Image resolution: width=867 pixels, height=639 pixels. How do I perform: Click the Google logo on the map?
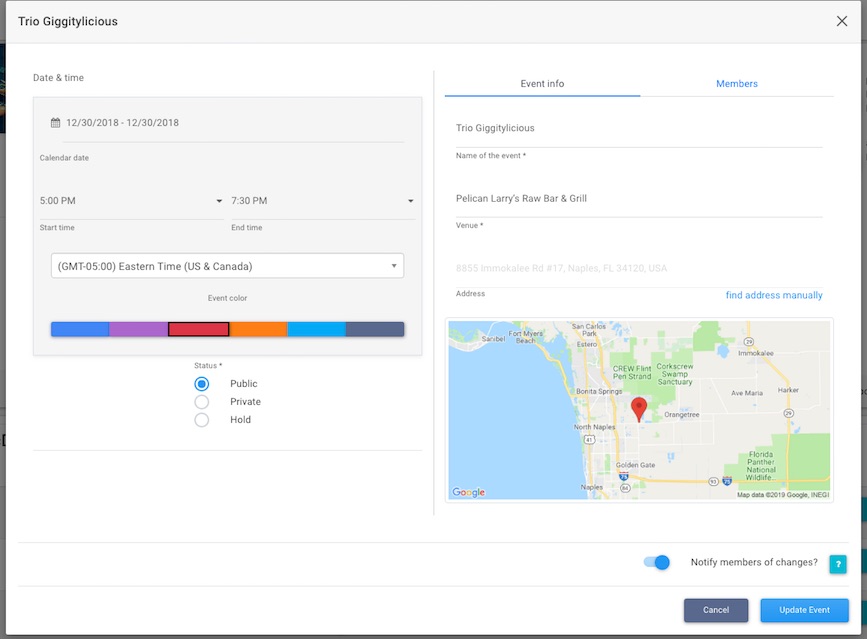tap(469, 492)
